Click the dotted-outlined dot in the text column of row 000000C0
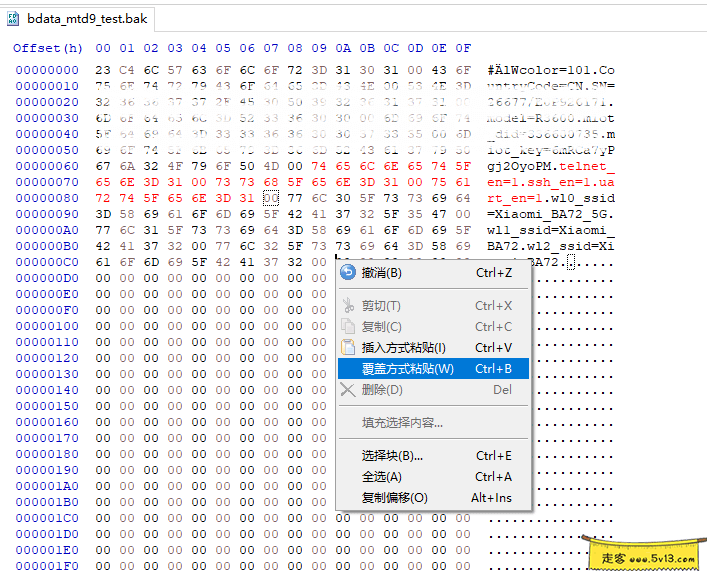The image size is (707, 571). point(571,262)
